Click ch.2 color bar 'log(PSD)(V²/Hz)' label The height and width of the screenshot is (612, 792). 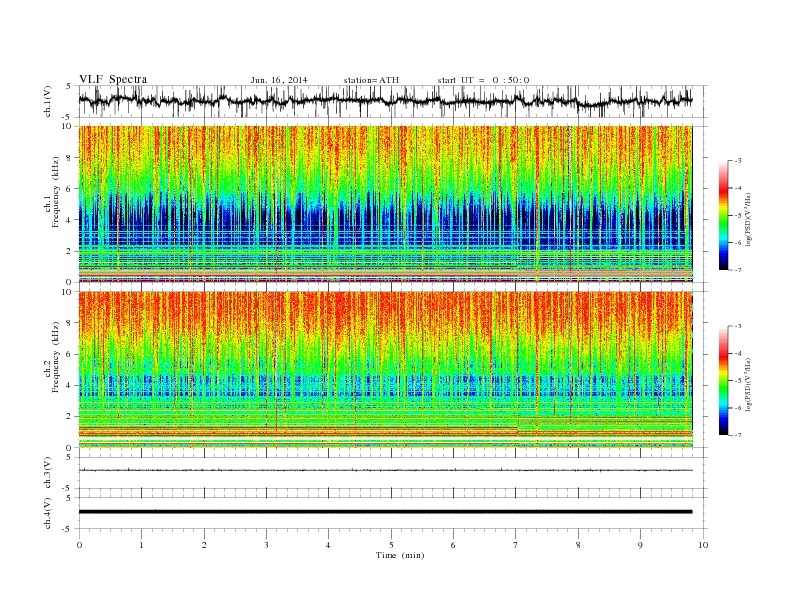(x=749, y=383)
